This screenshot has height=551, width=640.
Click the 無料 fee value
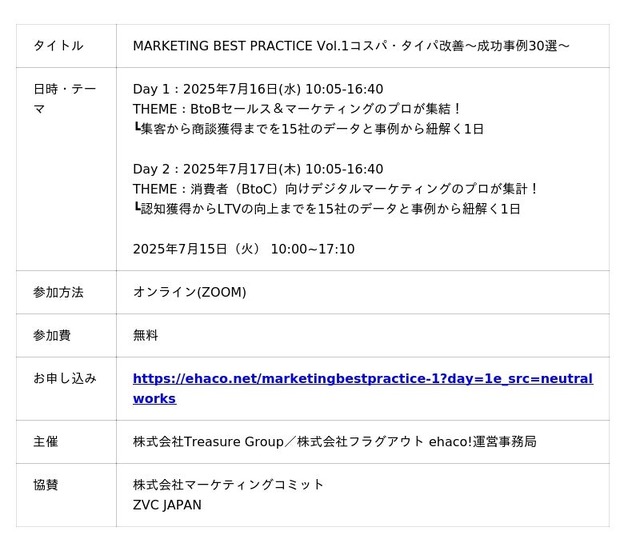[x=146, y=335]
